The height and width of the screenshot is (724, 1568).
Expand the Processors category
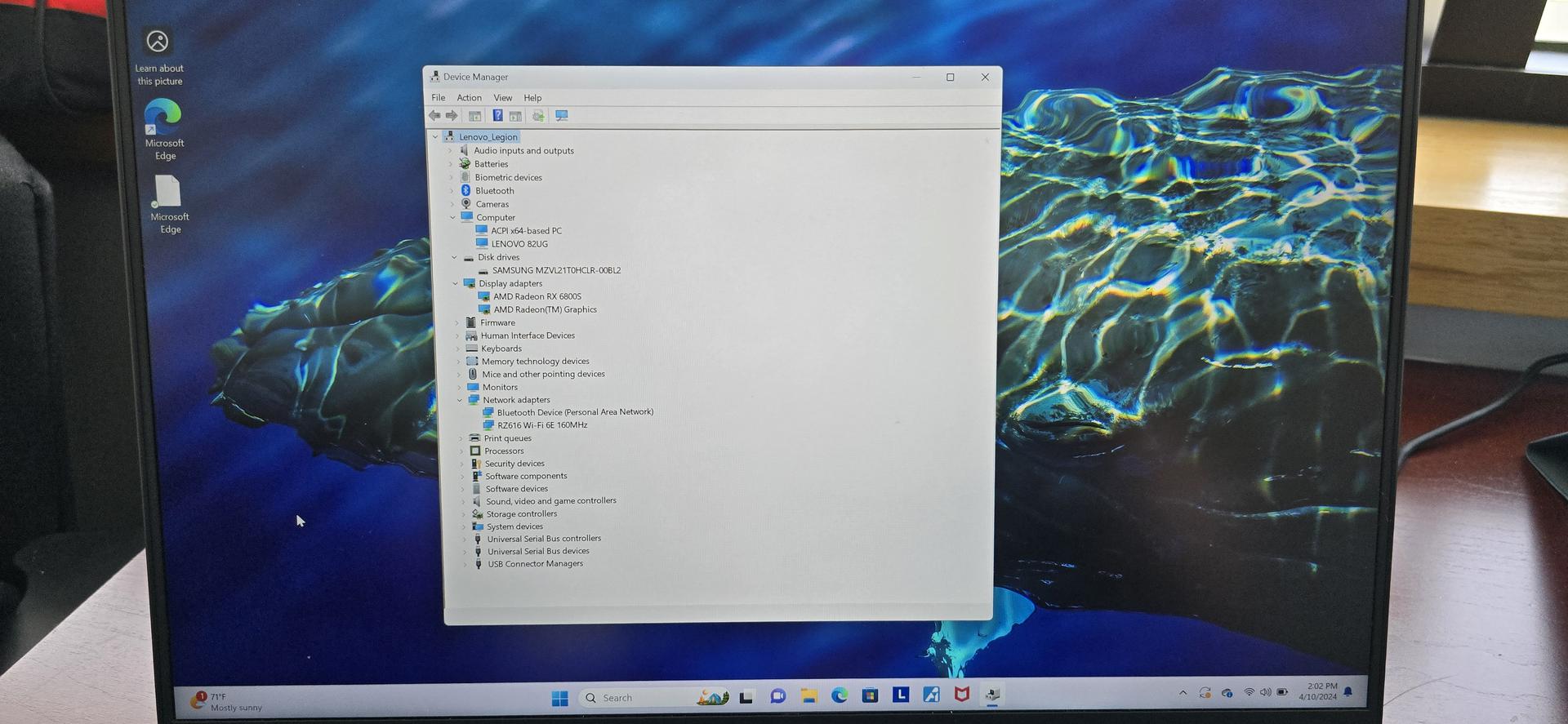461,451
